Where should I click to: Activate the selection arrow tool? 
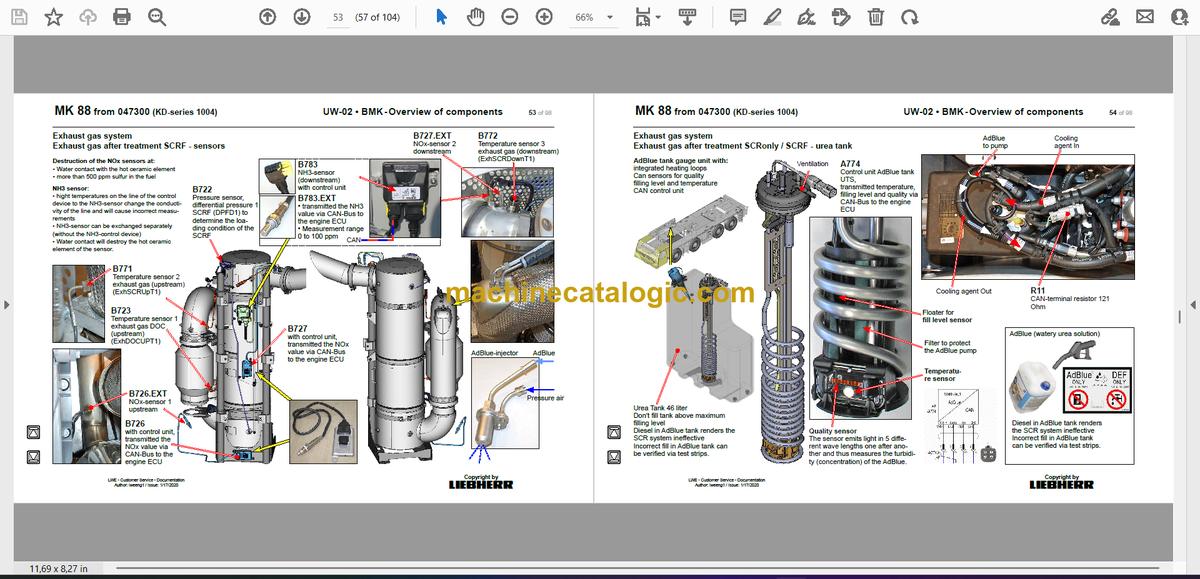442,17
